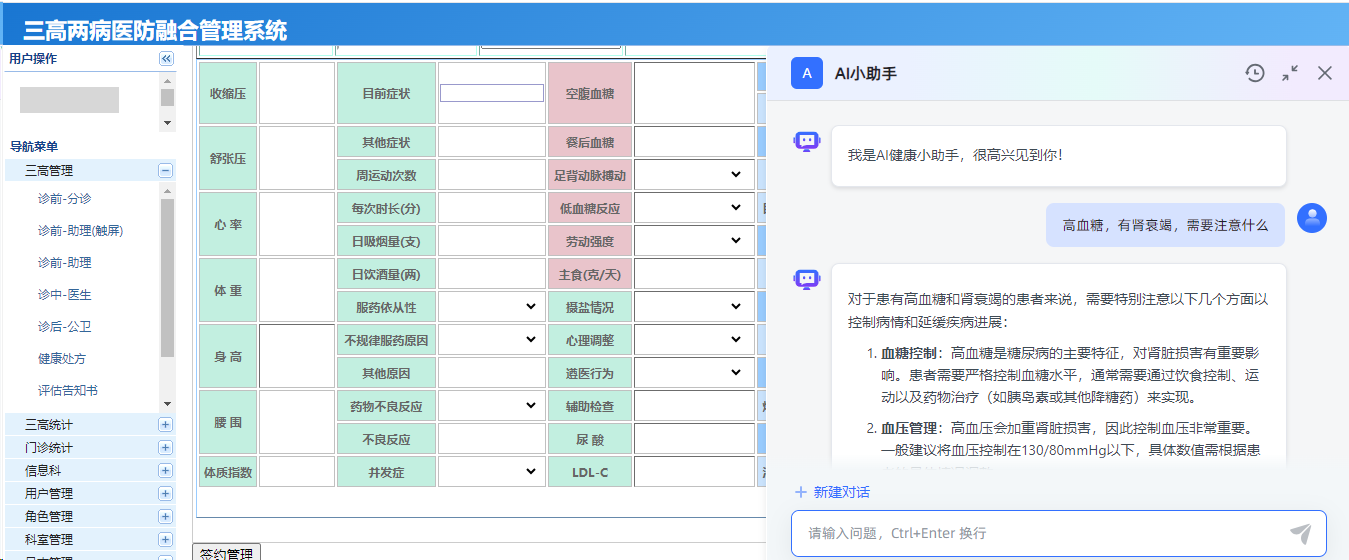The height and width of the screenshot is (560, 1349).
Task: Open the 心理调整 dropdown
Action: point(694,340)
